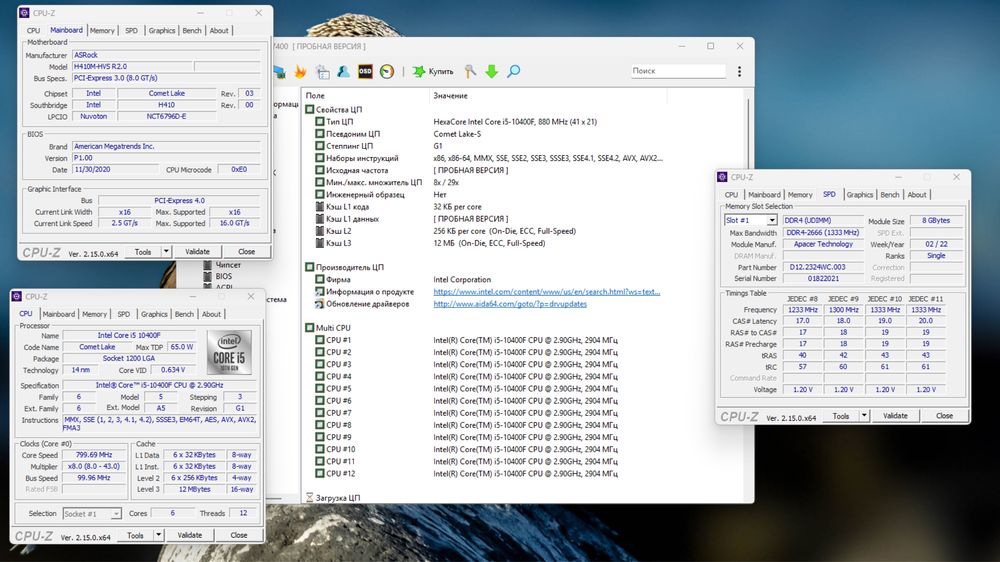Click the flame stability test icon

[x=300, y=72]
